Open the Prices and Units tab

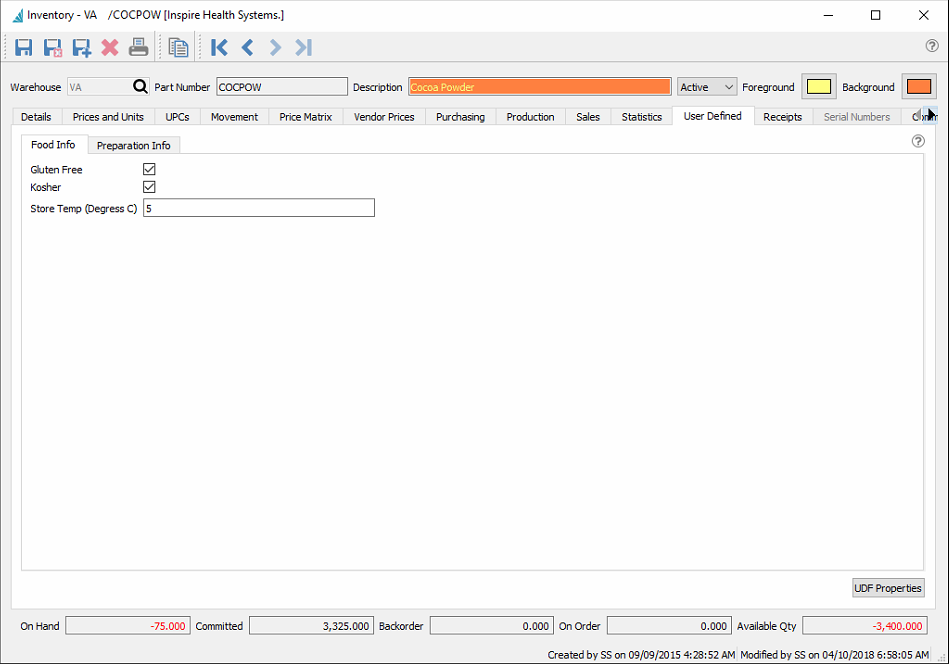(x=108, y=117)
